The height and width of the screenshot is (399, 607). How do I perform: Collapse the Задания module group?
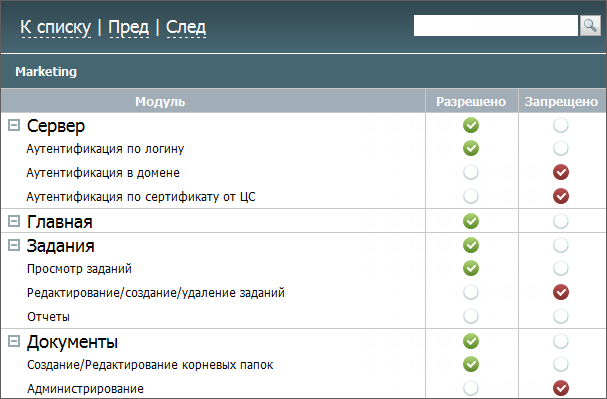[x=14, y=245]
